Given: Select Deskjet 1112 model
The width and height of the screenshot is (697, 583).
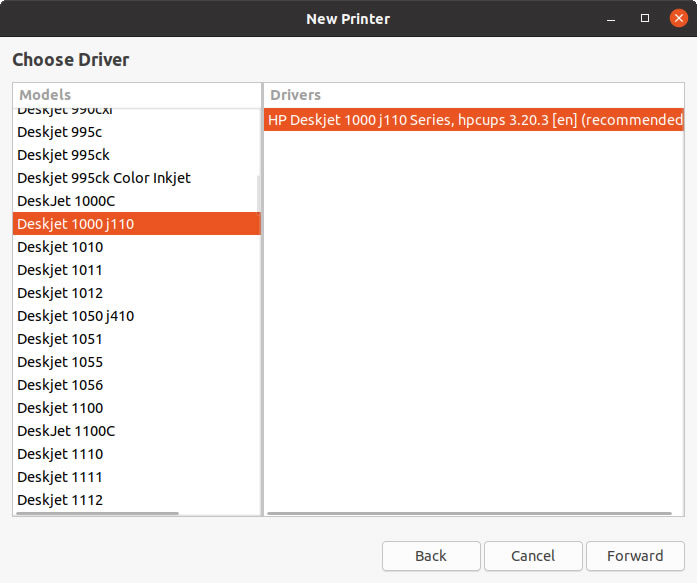Looking at the screenshot, I should pyautogui.click(x=136, y=500).
